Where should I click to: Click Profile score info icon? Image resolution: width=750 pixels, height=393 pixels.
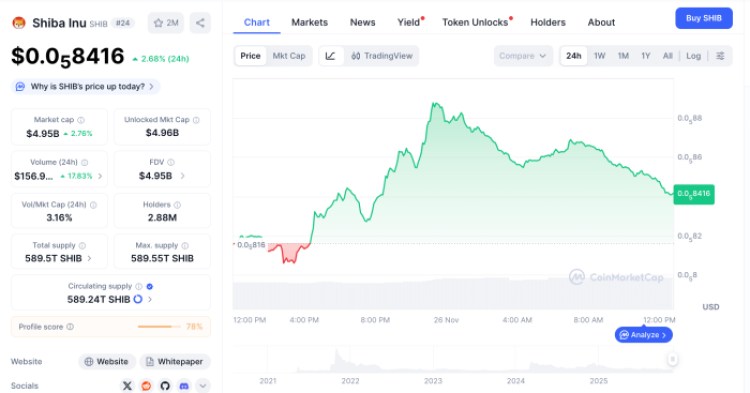pos(70,327)
